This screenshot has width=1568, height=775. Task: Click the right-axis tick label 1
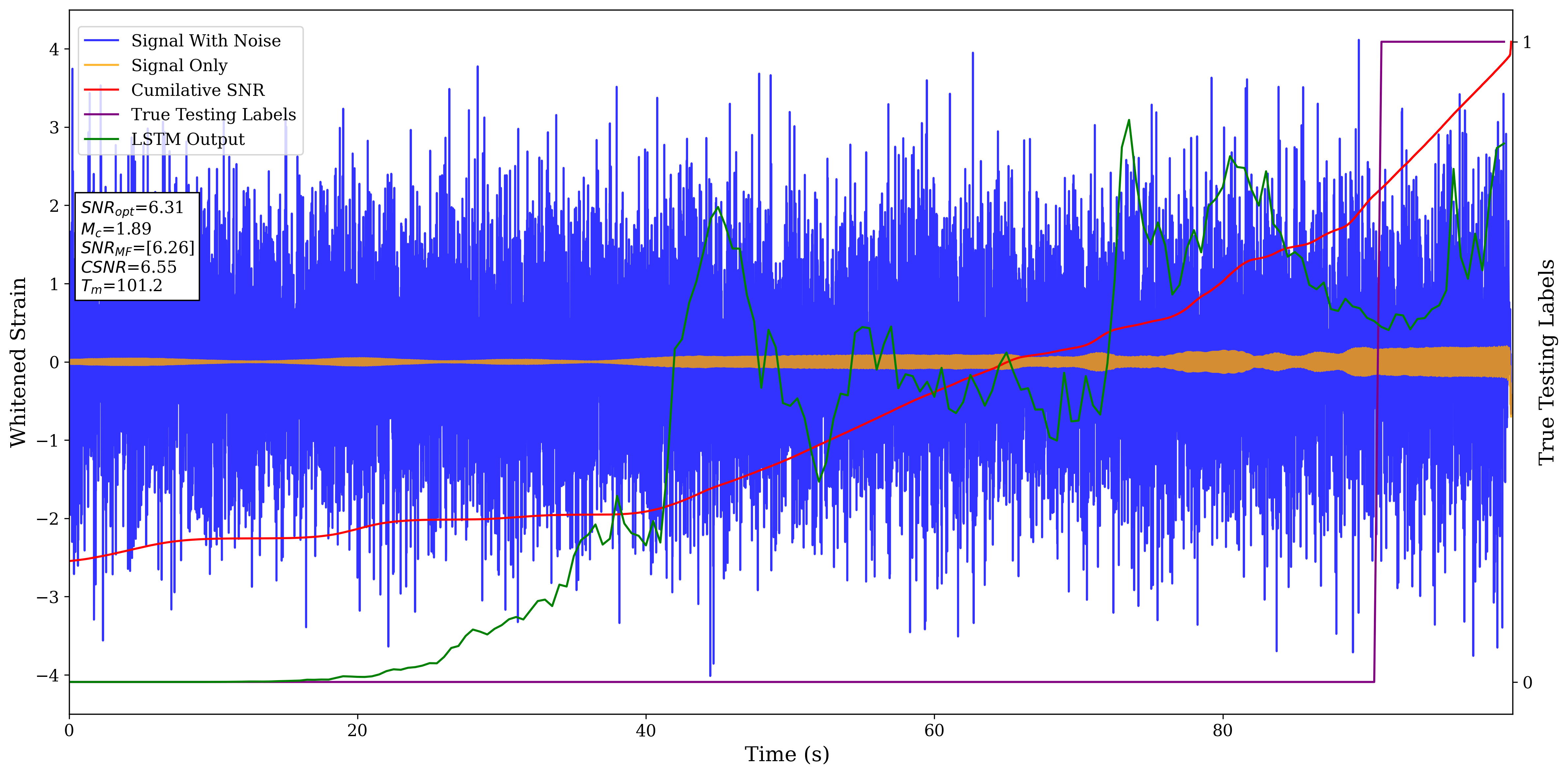coord(1527,42)
